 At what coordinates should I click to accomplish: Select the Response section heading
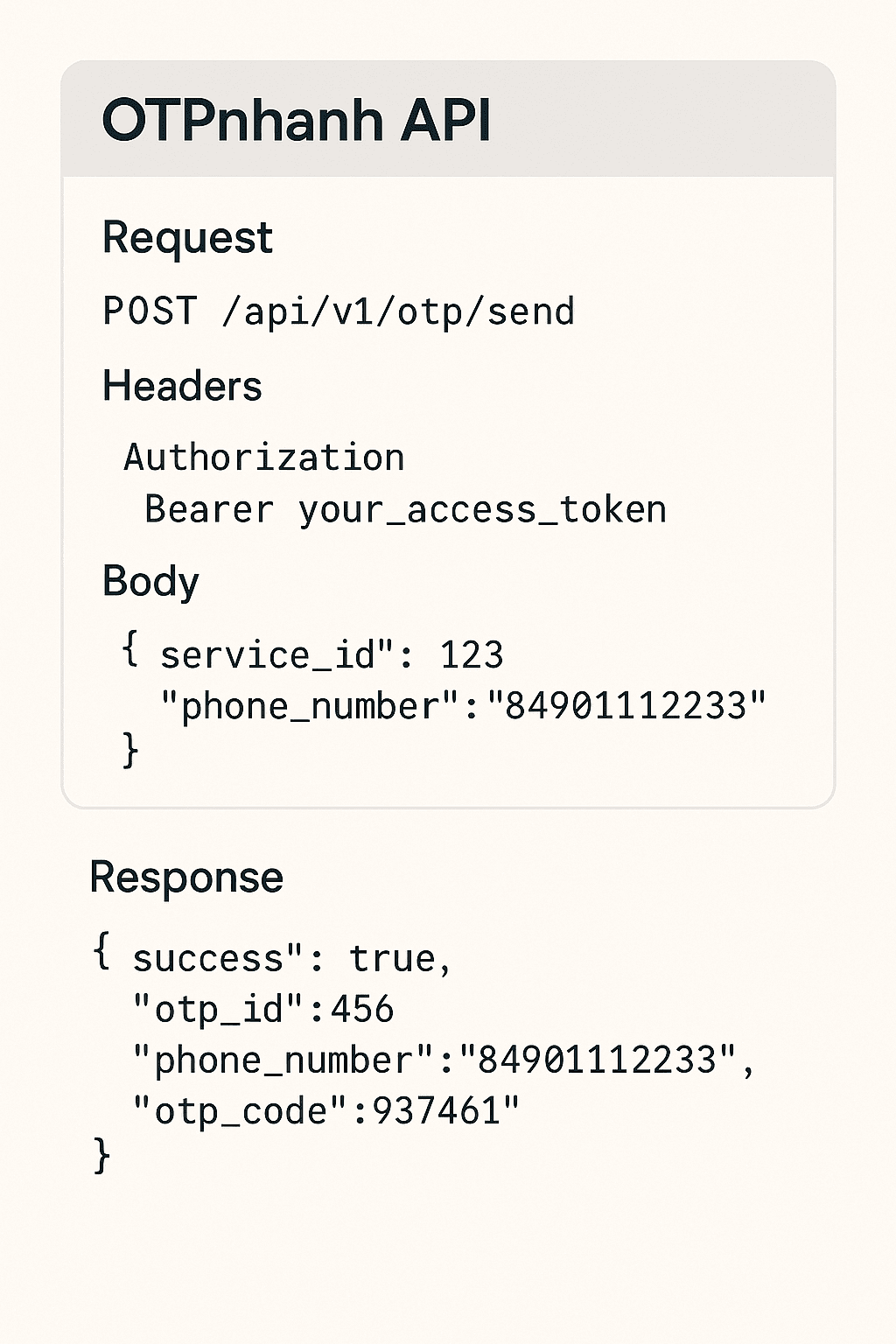pos(186,877)
